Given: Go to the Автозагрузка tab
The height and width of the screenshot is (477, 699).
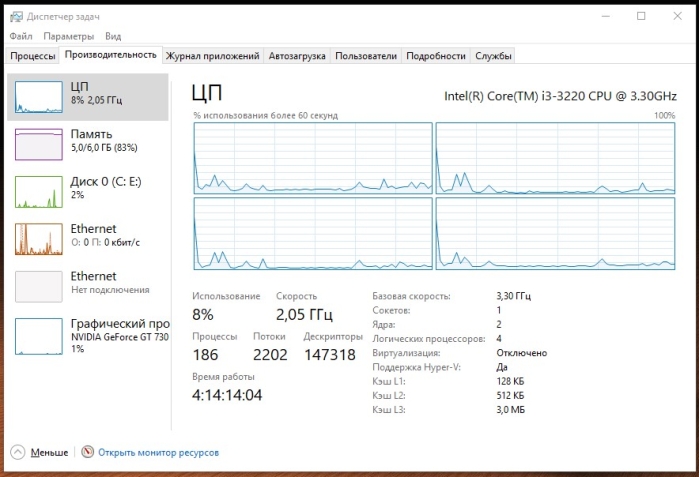Looking at the screenshot, I should [x=297, y=56].
